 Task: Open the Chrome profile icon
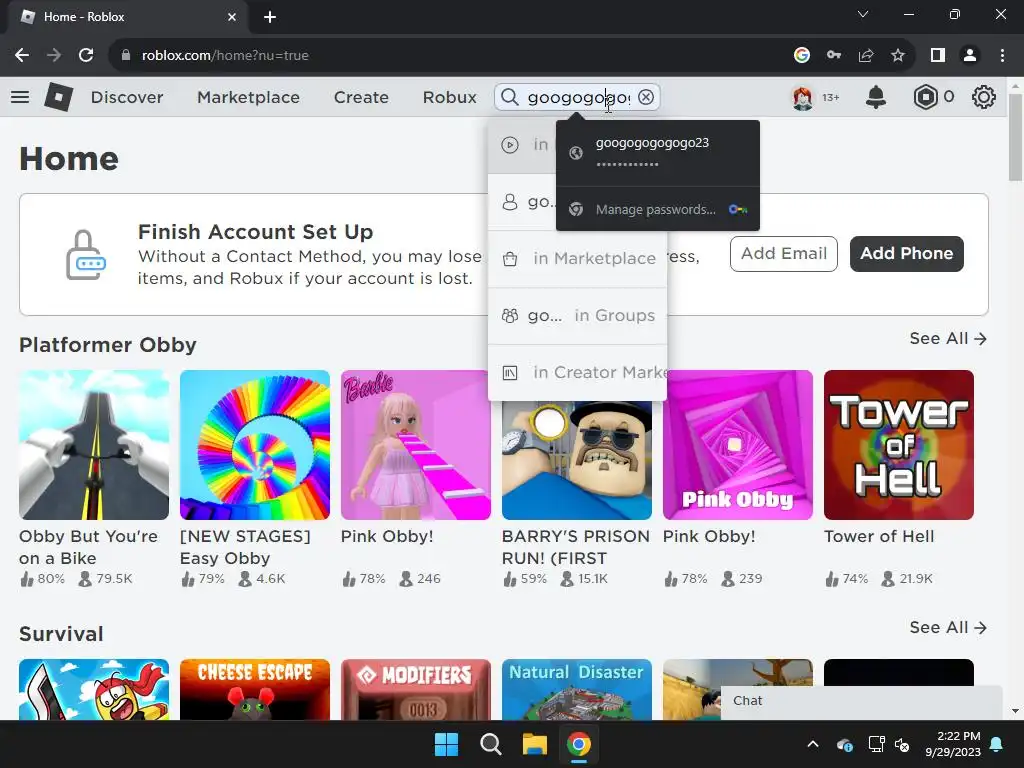pos(970,56)
